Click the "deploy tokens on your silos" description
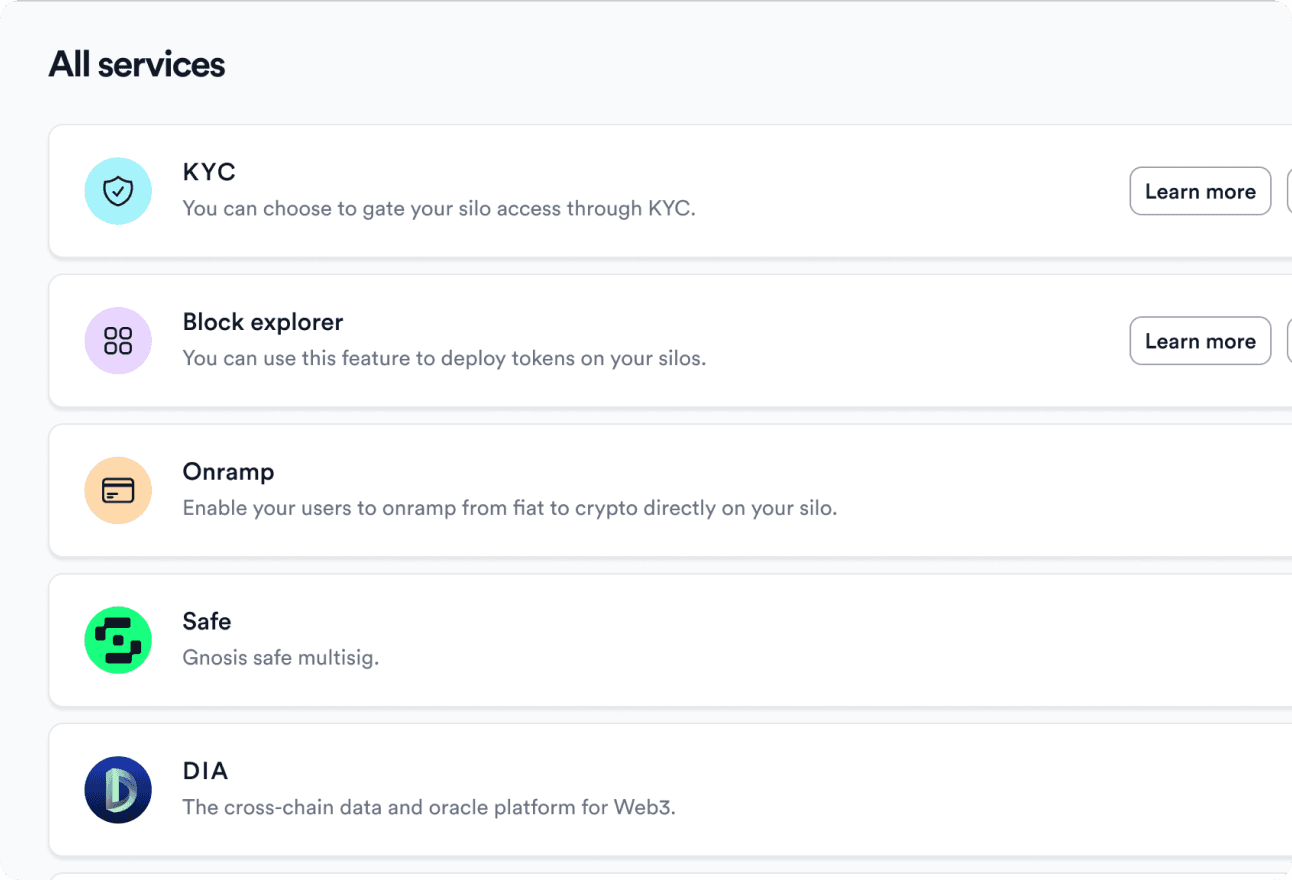This screenshot has width=1292, height=880. [x=444, y=358]
